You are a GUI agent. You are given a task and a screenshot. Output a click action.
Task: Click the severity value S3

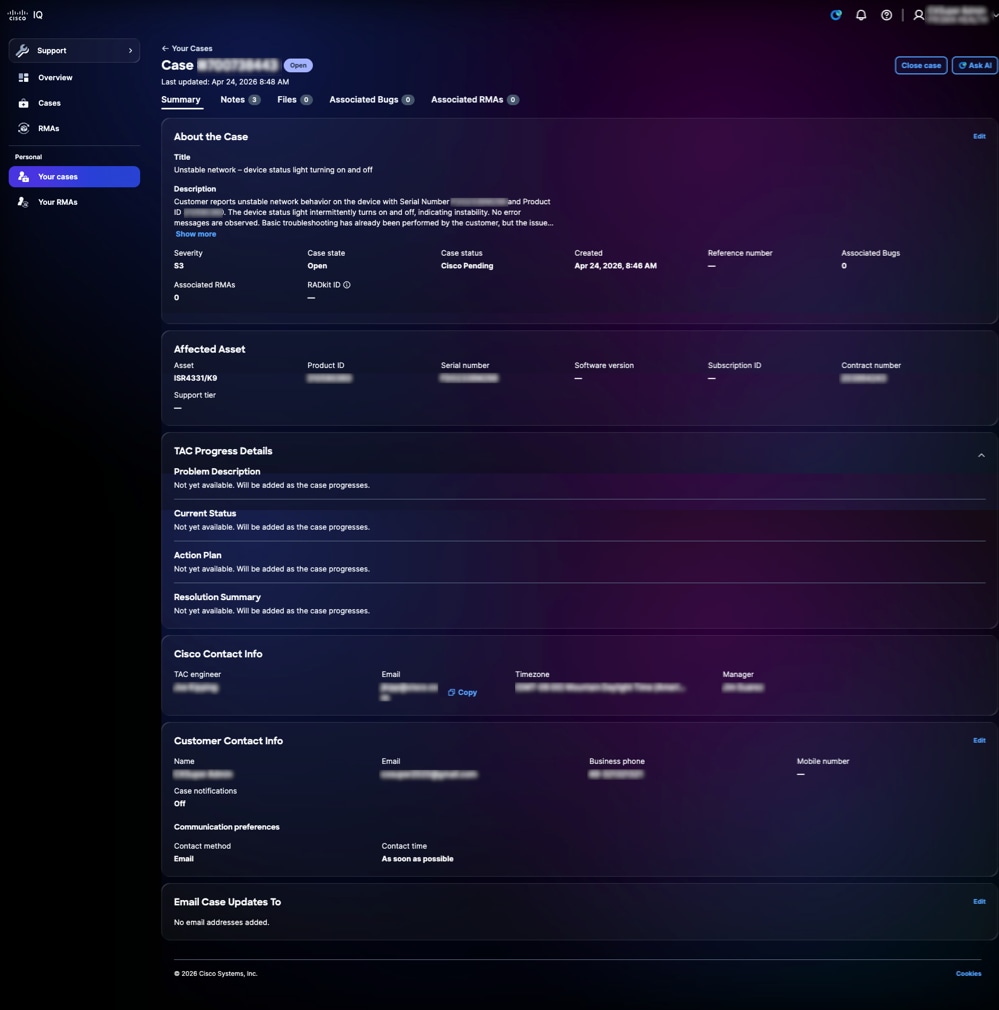click(178, 266)
